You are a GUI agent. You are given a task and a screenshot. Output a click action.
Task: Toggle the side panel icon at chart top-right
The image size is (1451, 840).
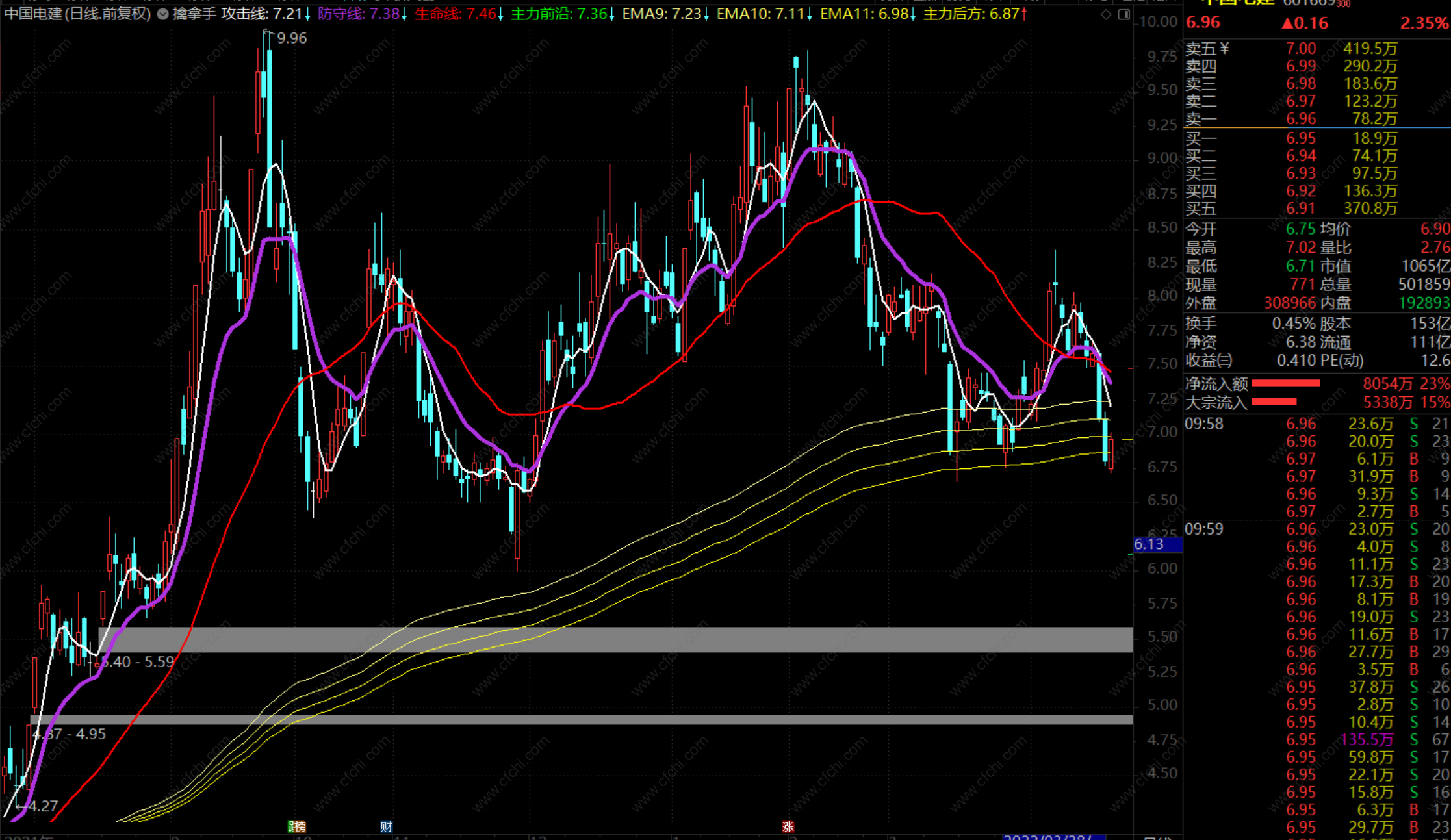[1124, 14]
